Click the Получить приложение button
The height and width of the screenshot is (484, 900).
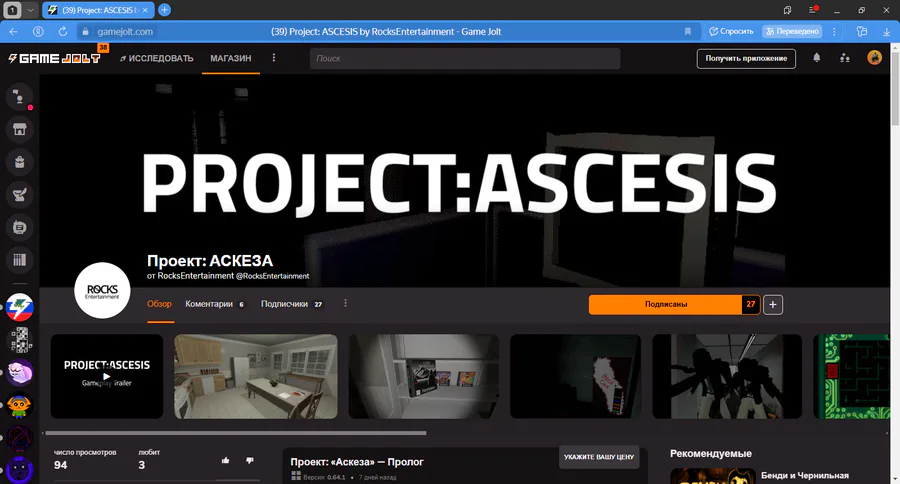746,58
